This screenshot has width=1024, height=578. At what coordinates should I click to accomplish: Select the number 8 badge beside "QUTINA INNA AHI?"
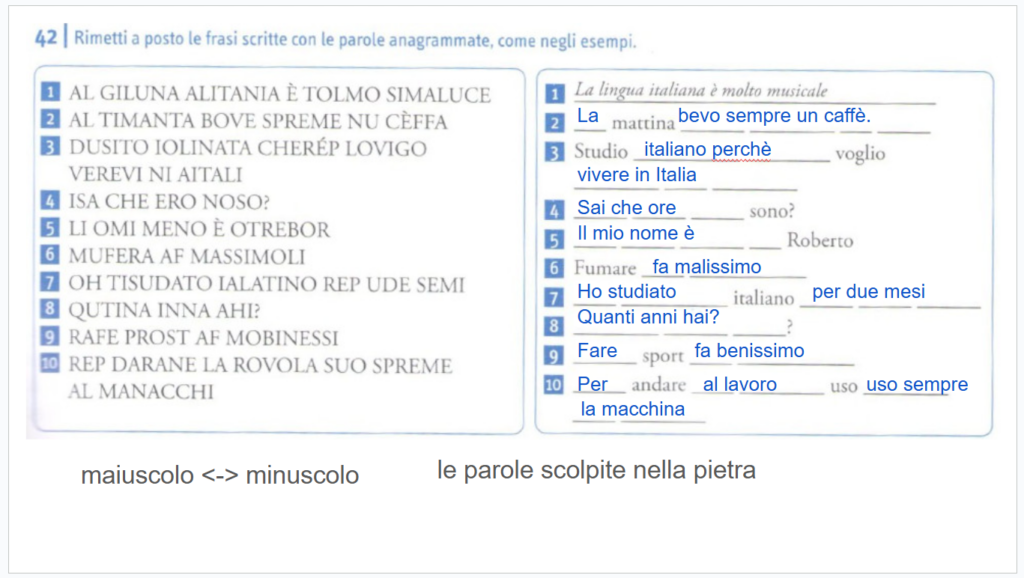point(49,310)
